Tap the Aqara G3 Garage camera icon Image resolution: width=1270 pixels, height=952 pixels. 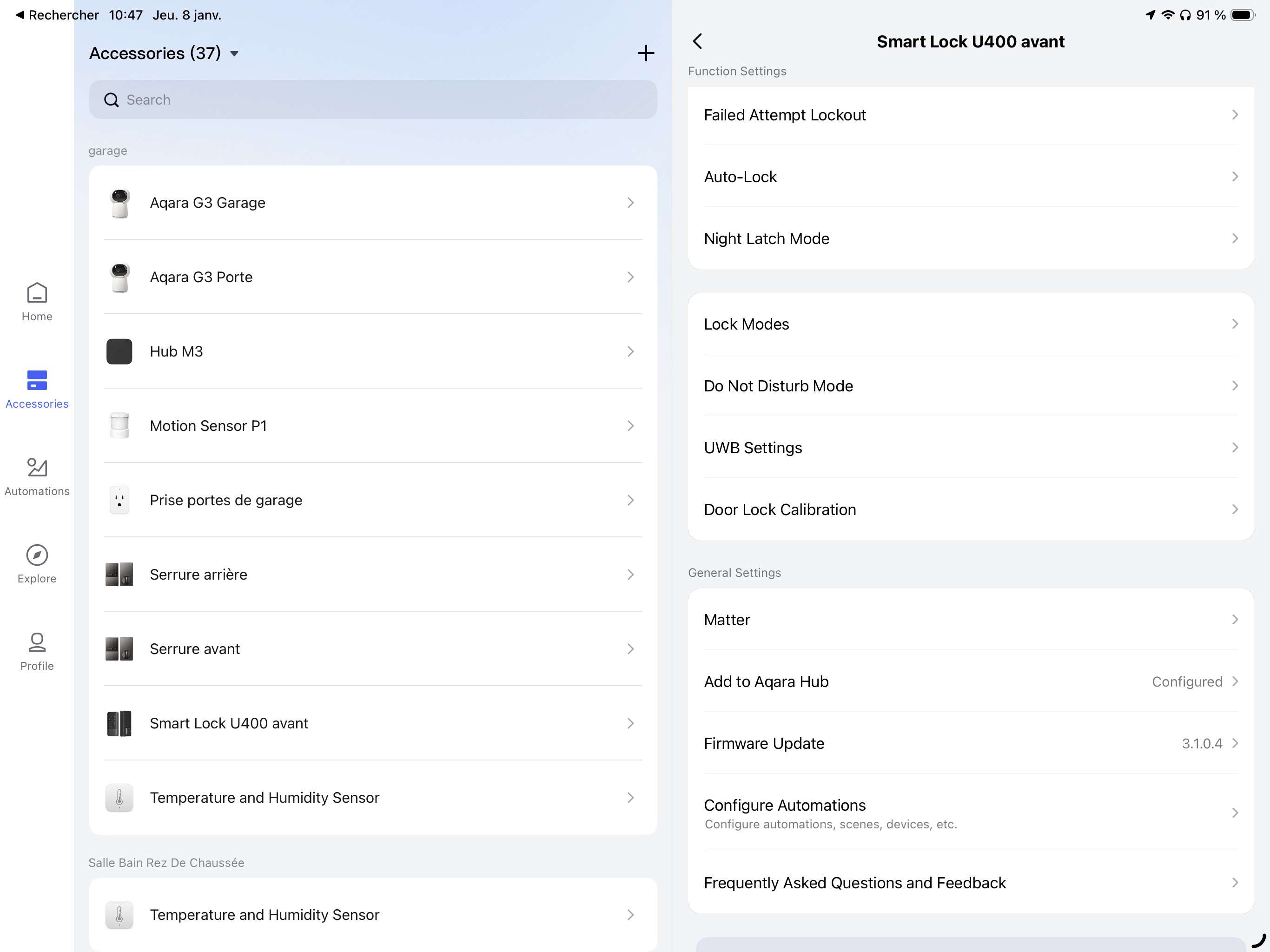click(119, 203)
